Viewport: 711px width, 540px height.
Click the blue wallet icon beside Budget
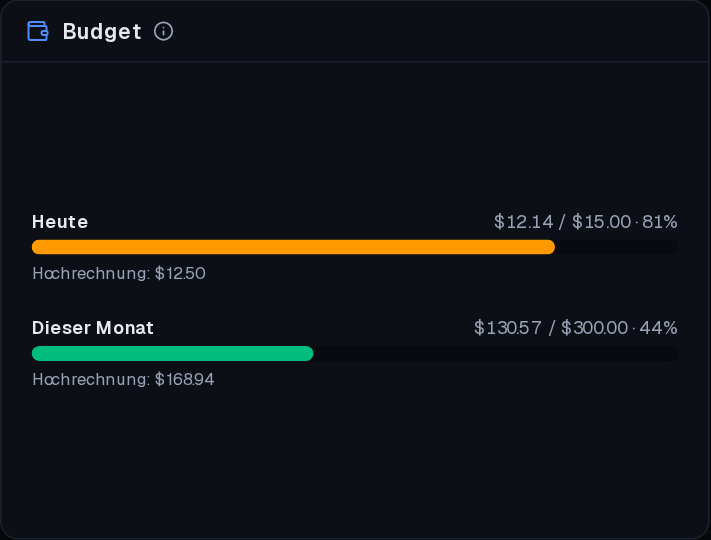coord(38,31)
